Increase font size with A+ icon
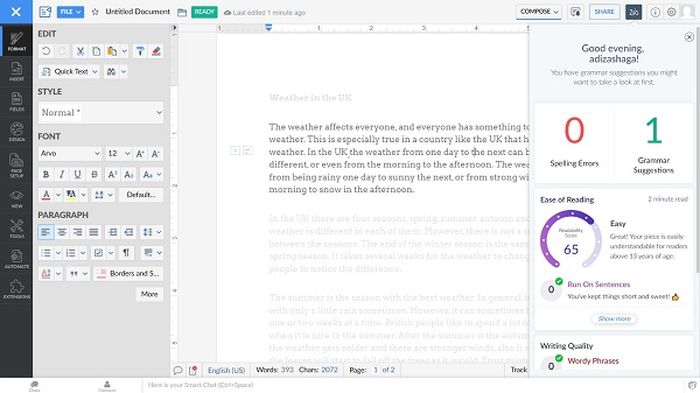Image resolution: width=700 pixels, height=393 pixels. tap(140, 154)
